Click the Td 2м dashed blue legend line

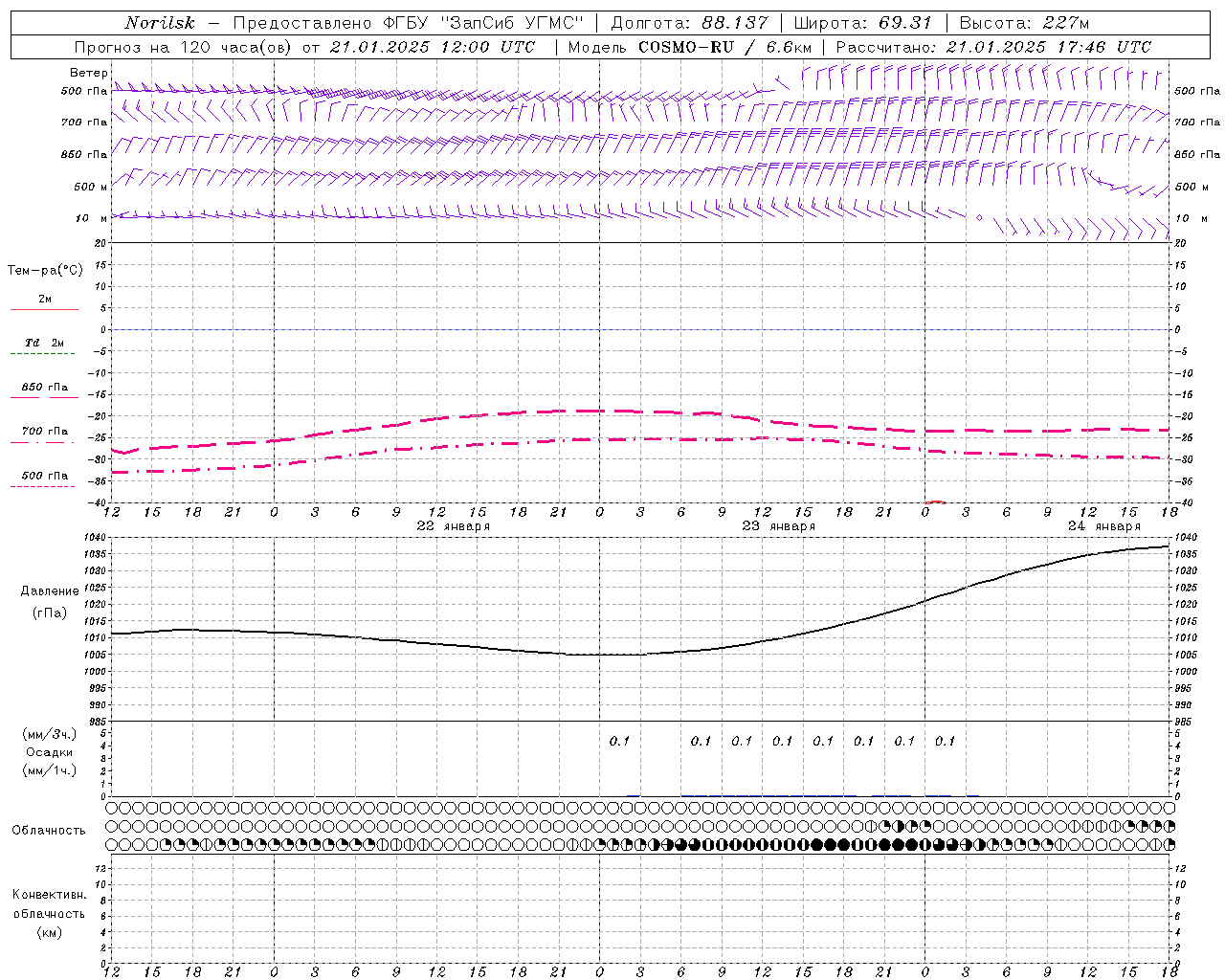tap(44, 354)
